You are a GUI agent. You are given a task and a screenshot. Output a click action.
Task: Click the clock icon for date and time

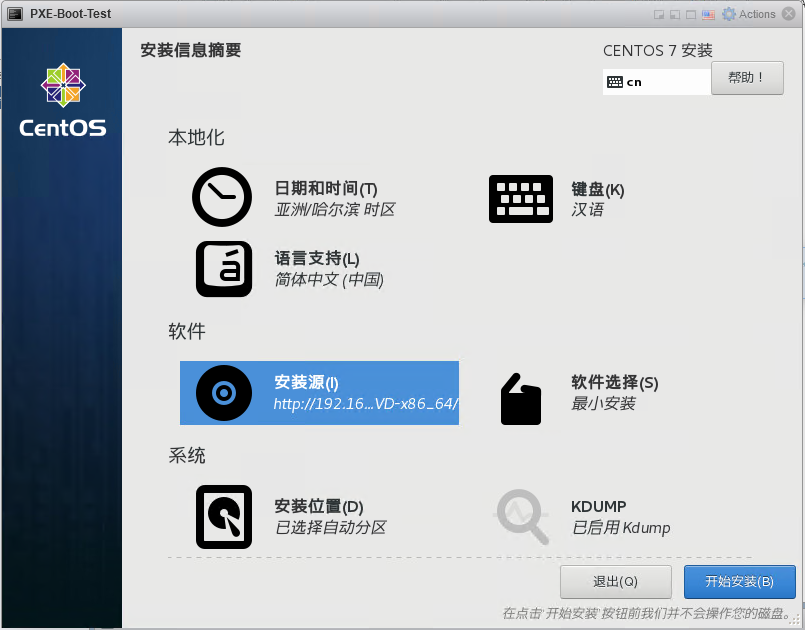tap(222, 197)
